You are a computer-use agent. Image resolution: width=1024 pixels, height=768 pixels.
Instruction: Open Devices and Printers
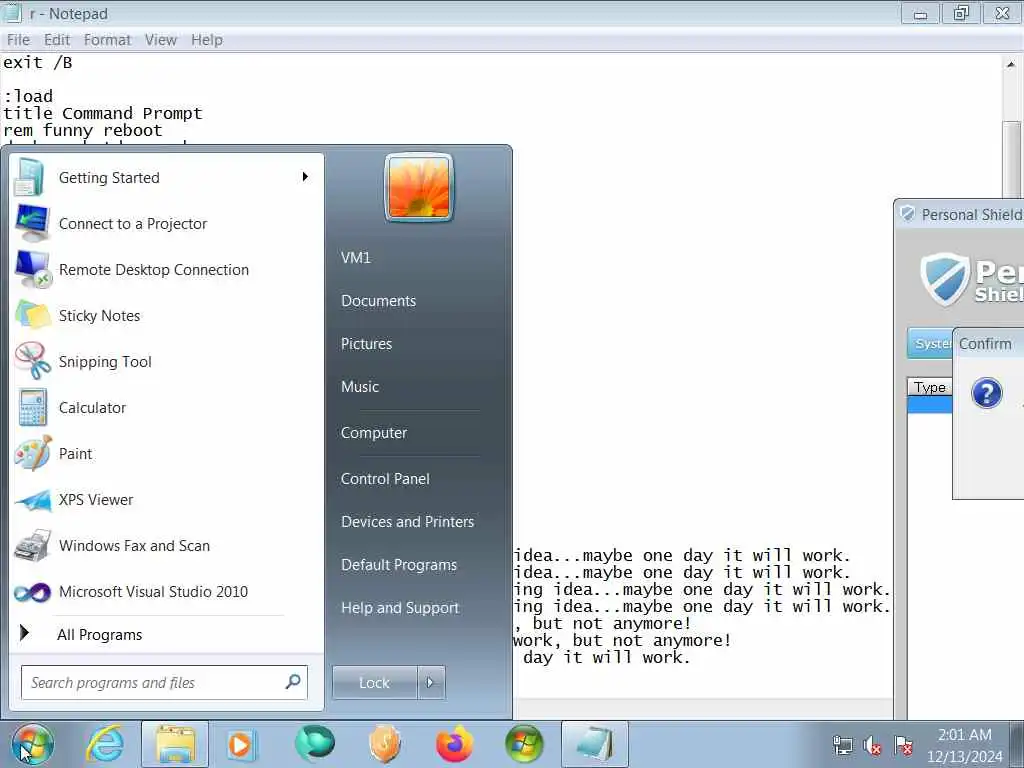click(408, 522)
